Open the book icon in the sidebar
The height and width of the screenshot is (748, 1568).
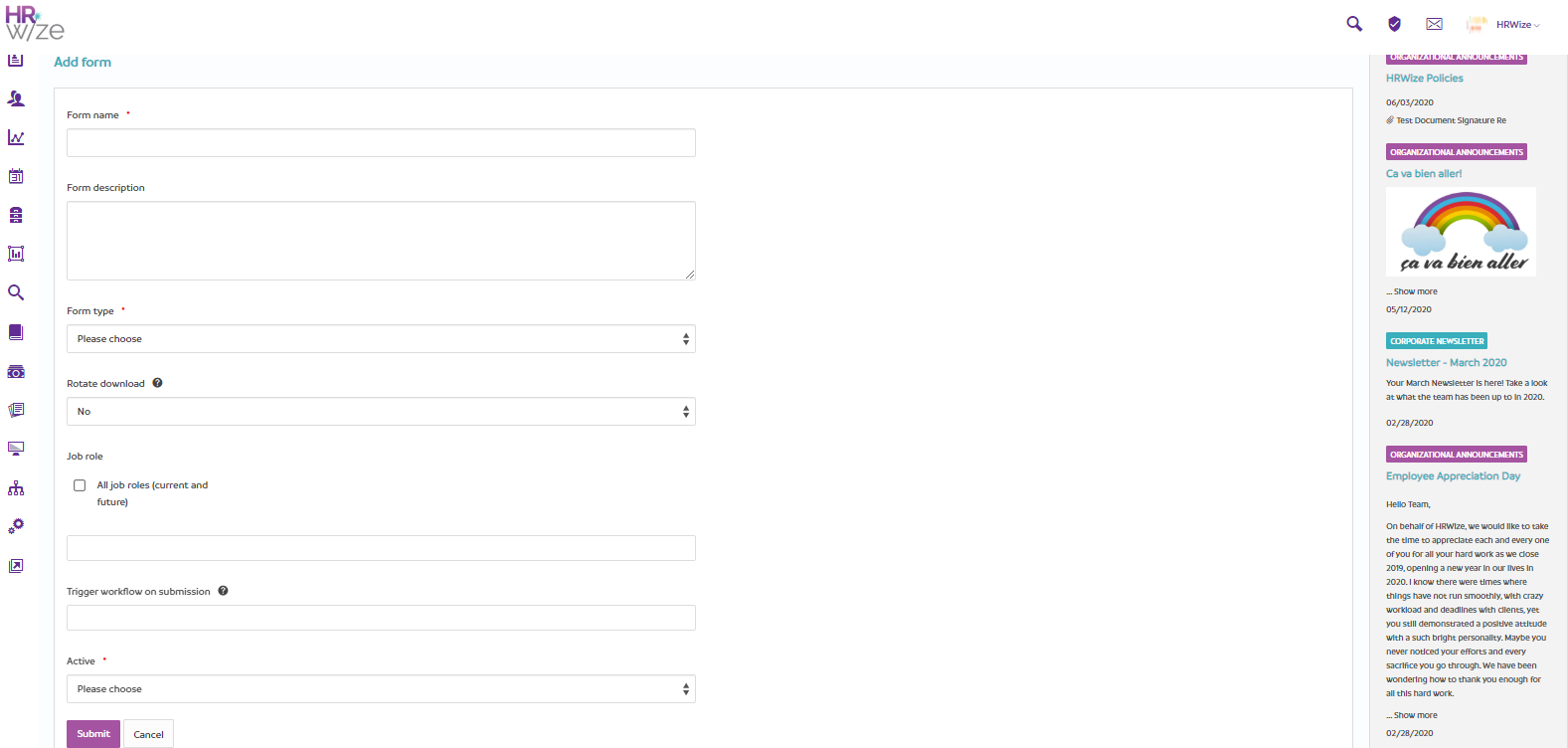coord(15,331)
